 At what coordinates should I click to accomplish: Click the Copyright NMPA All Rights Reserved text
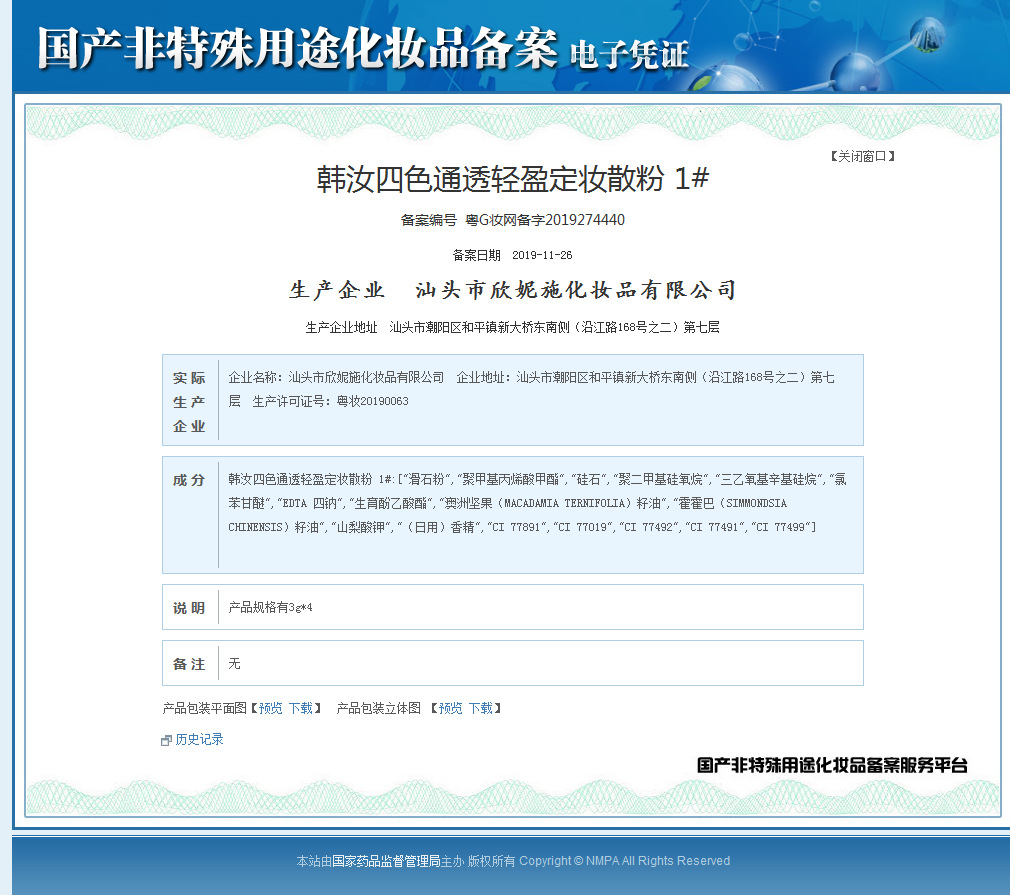(624, 861)
